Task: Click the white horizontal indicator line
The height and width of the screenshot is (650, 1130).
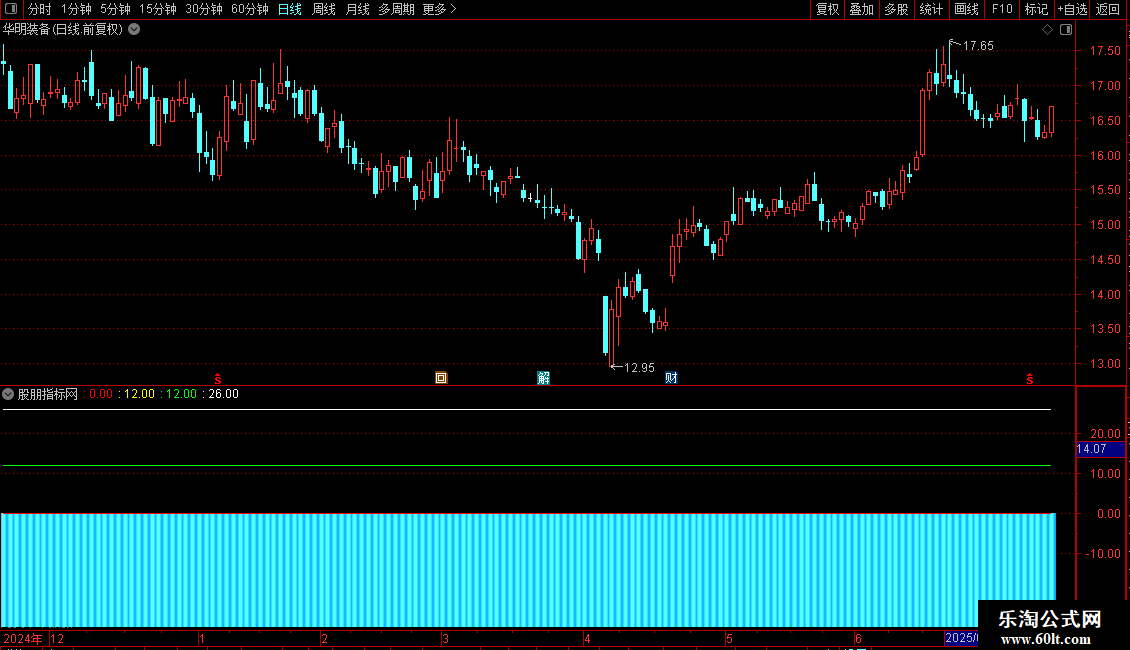Action: coord(526,409)
